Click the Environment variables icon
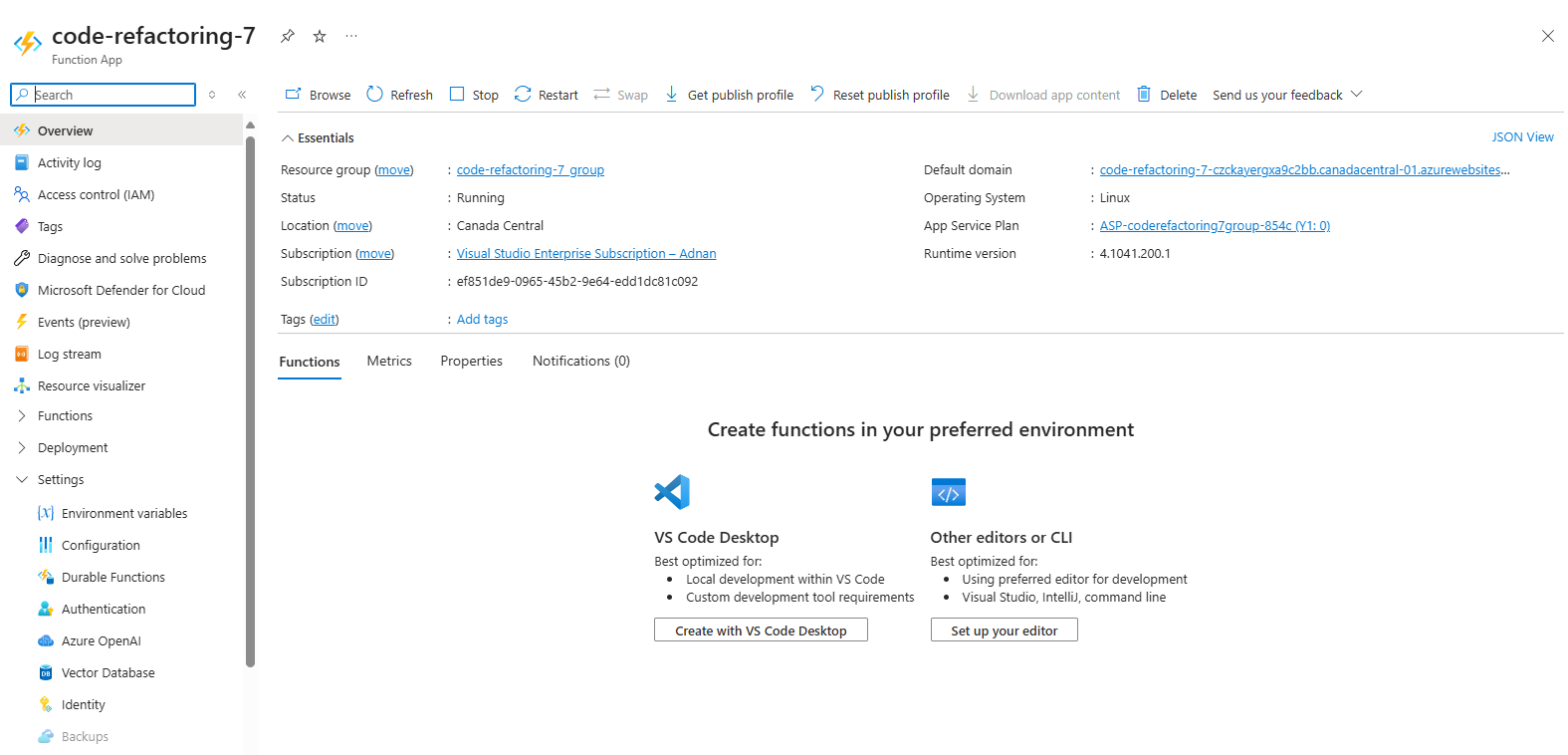 46,513
